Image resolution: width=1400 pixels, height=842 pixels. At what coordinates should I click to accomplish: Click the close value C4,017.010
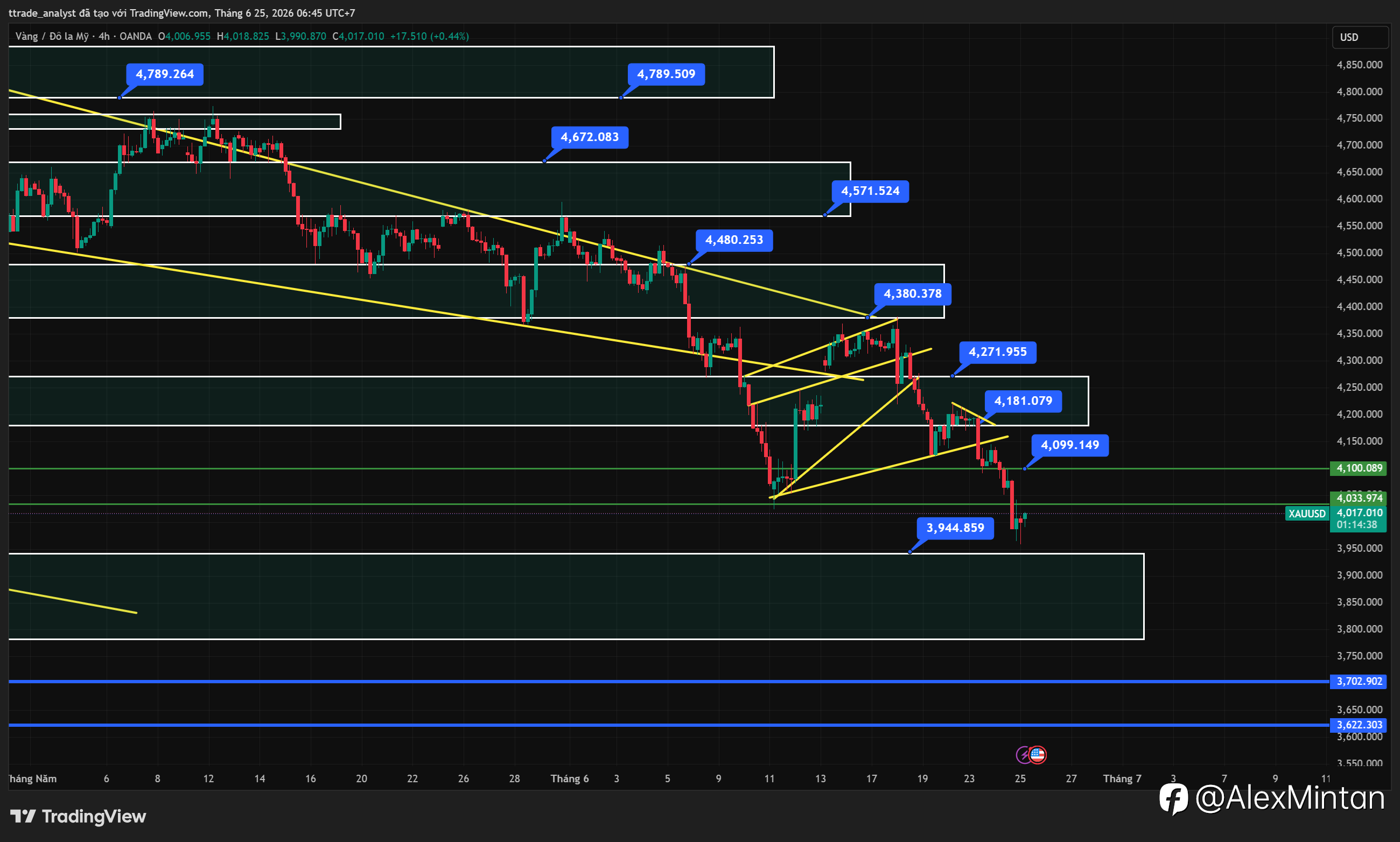pos(358,36)
